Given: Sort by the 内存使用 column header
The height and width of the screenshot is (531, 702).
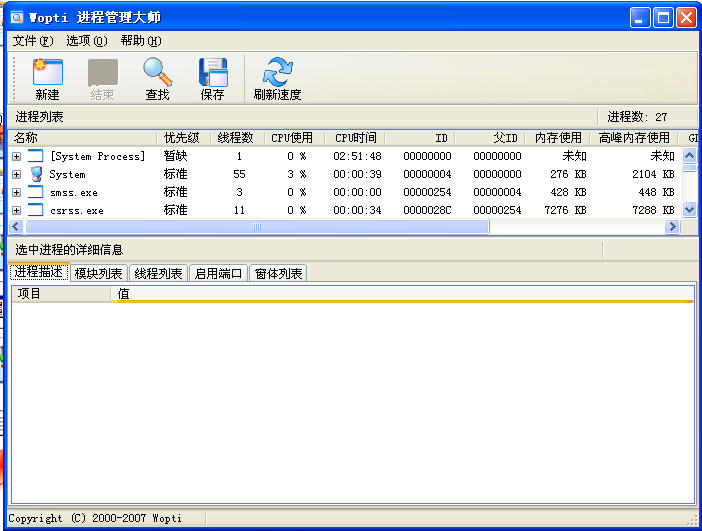Looking at the screenshot, I should [558, 138].
